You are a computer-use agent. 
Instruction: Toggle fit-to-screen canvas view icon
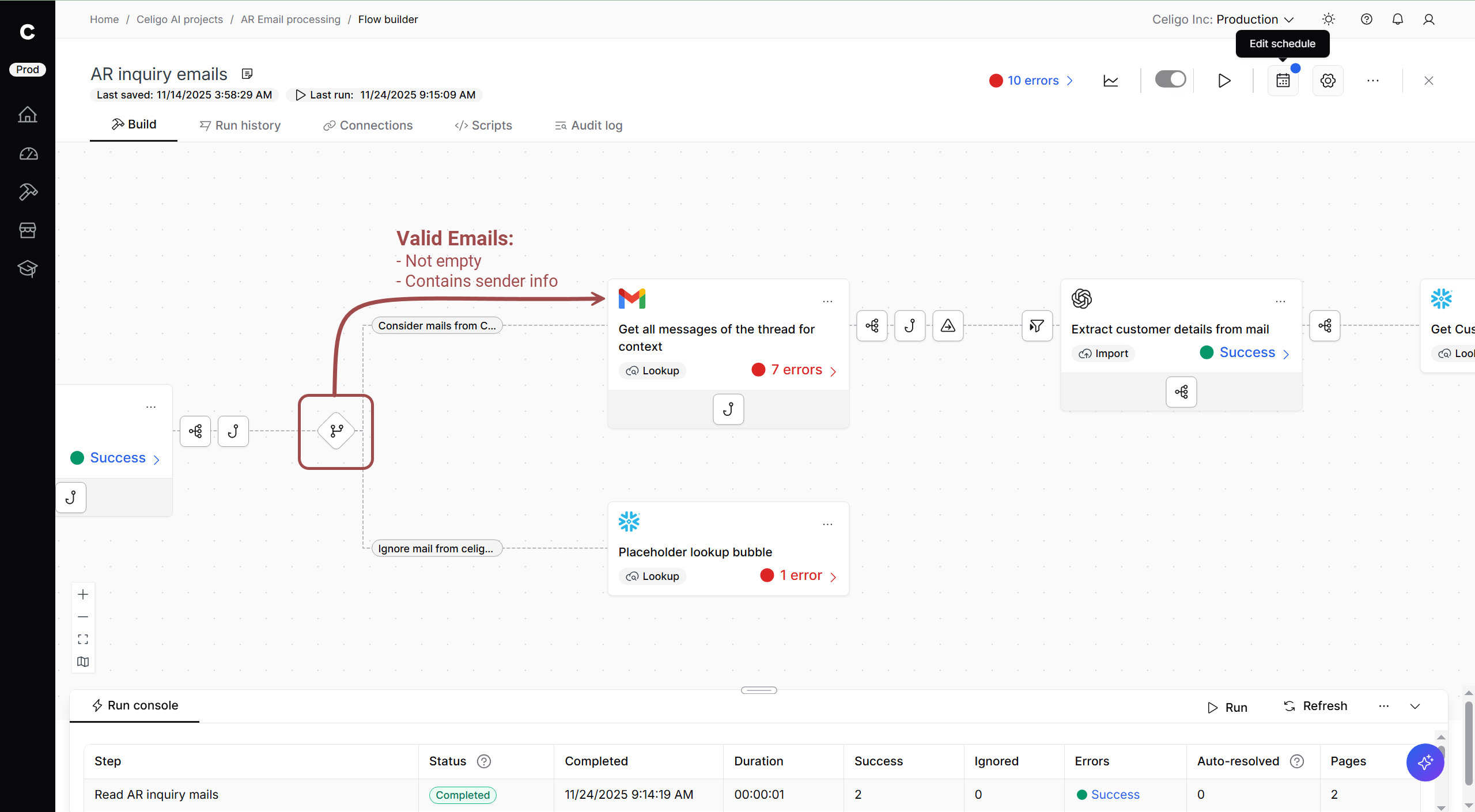tap(83, 639)
